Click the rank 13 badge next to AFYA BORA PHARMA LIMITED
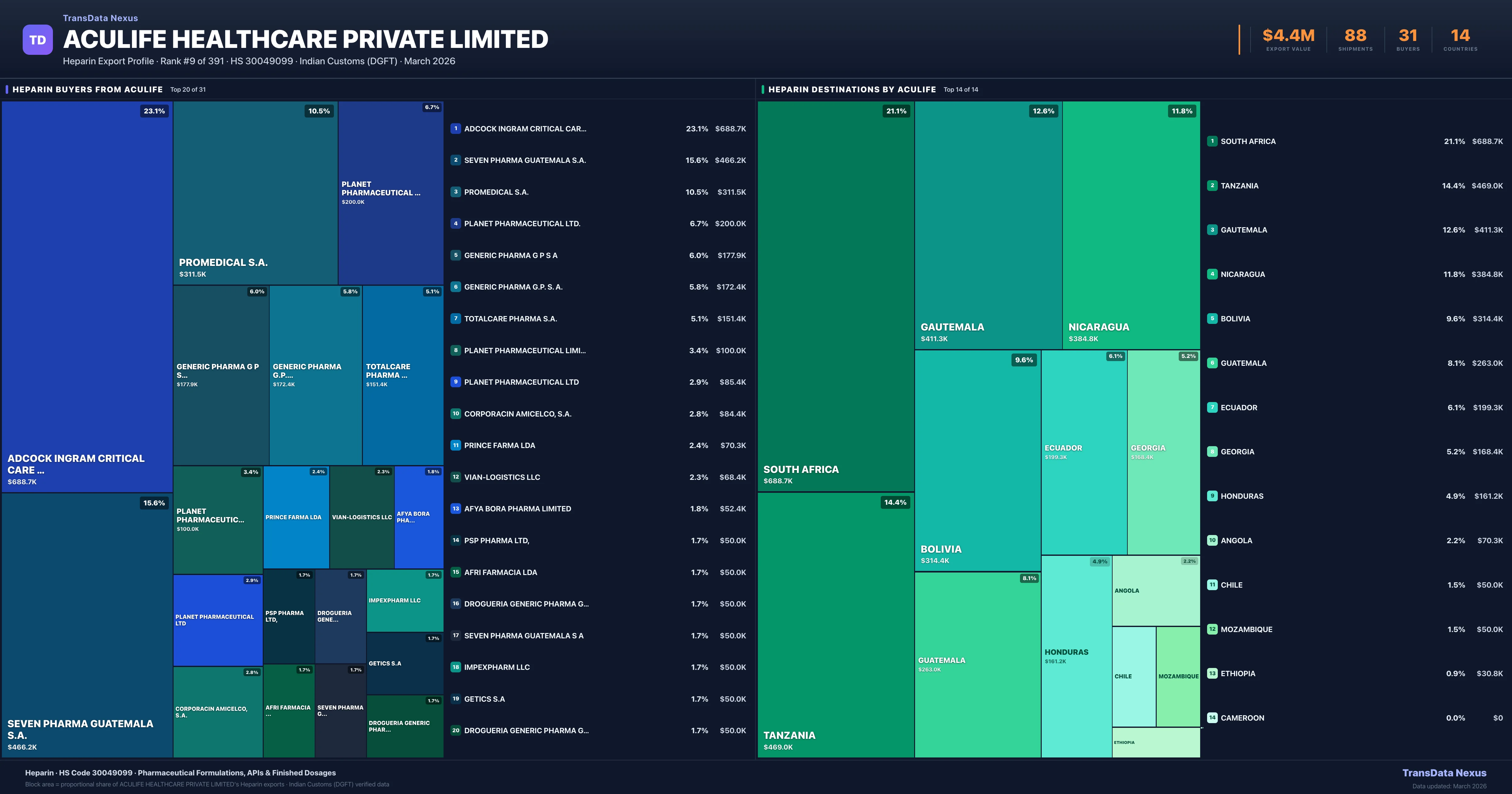1512x794 pixels. point(455,508)
